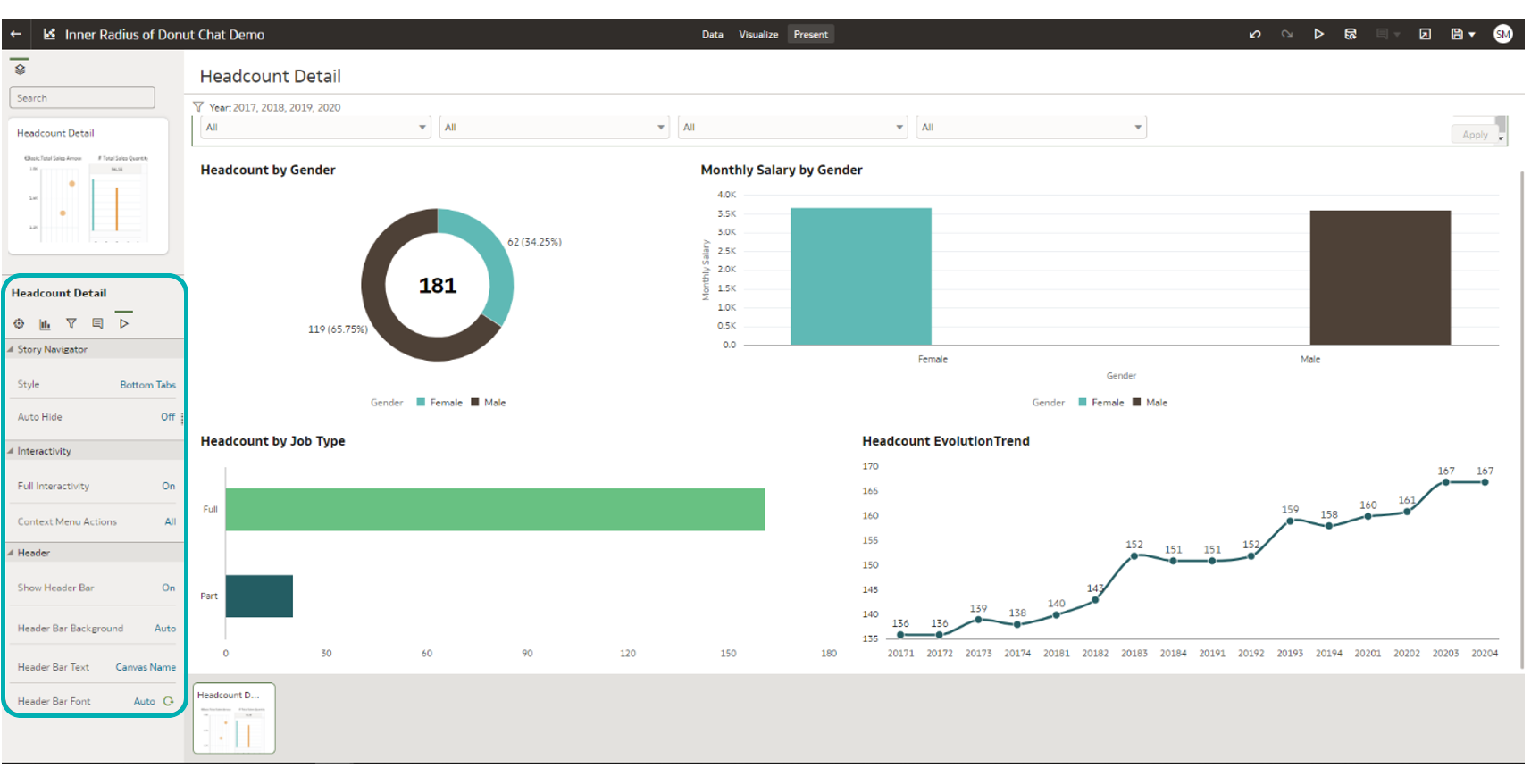Viewport: 1531px width, 784px height.
Task: Click the filter funnel icon beside Year
Action: tap(198, 107)
